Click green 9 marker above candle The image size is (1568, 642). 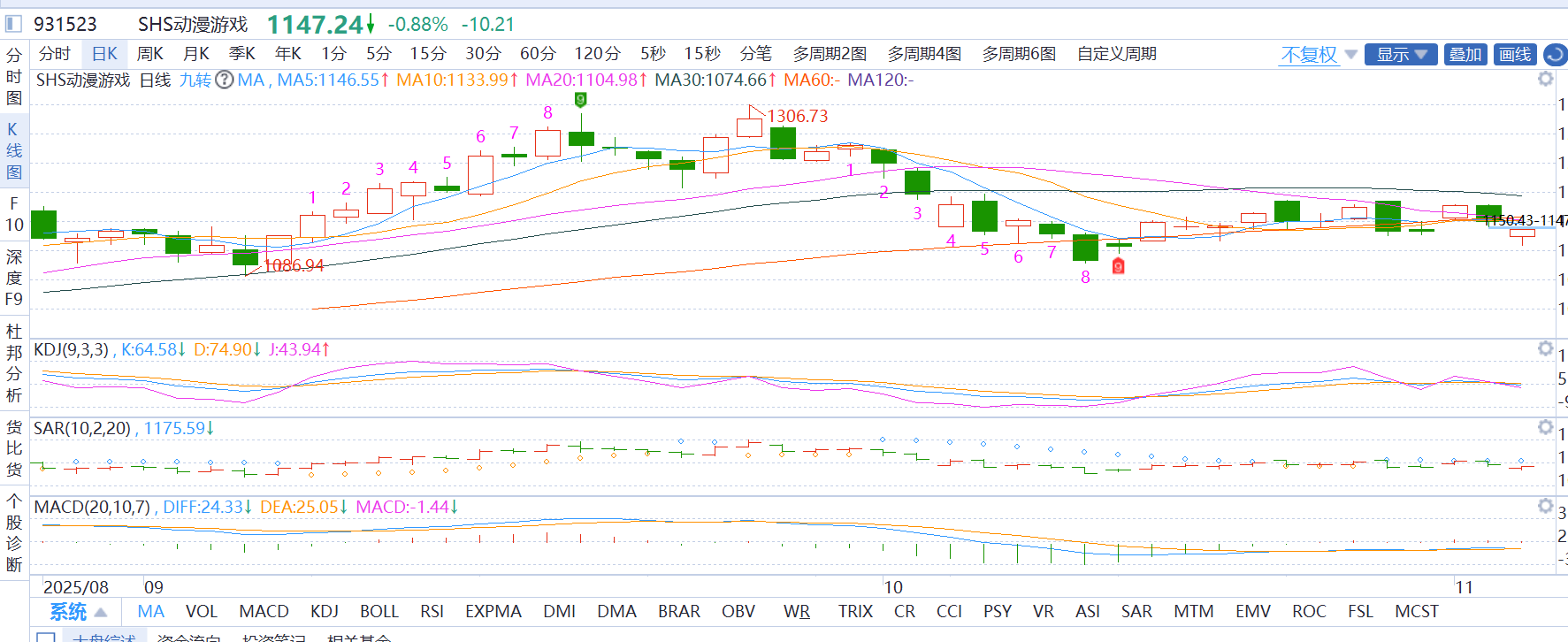tap(580, 100)
